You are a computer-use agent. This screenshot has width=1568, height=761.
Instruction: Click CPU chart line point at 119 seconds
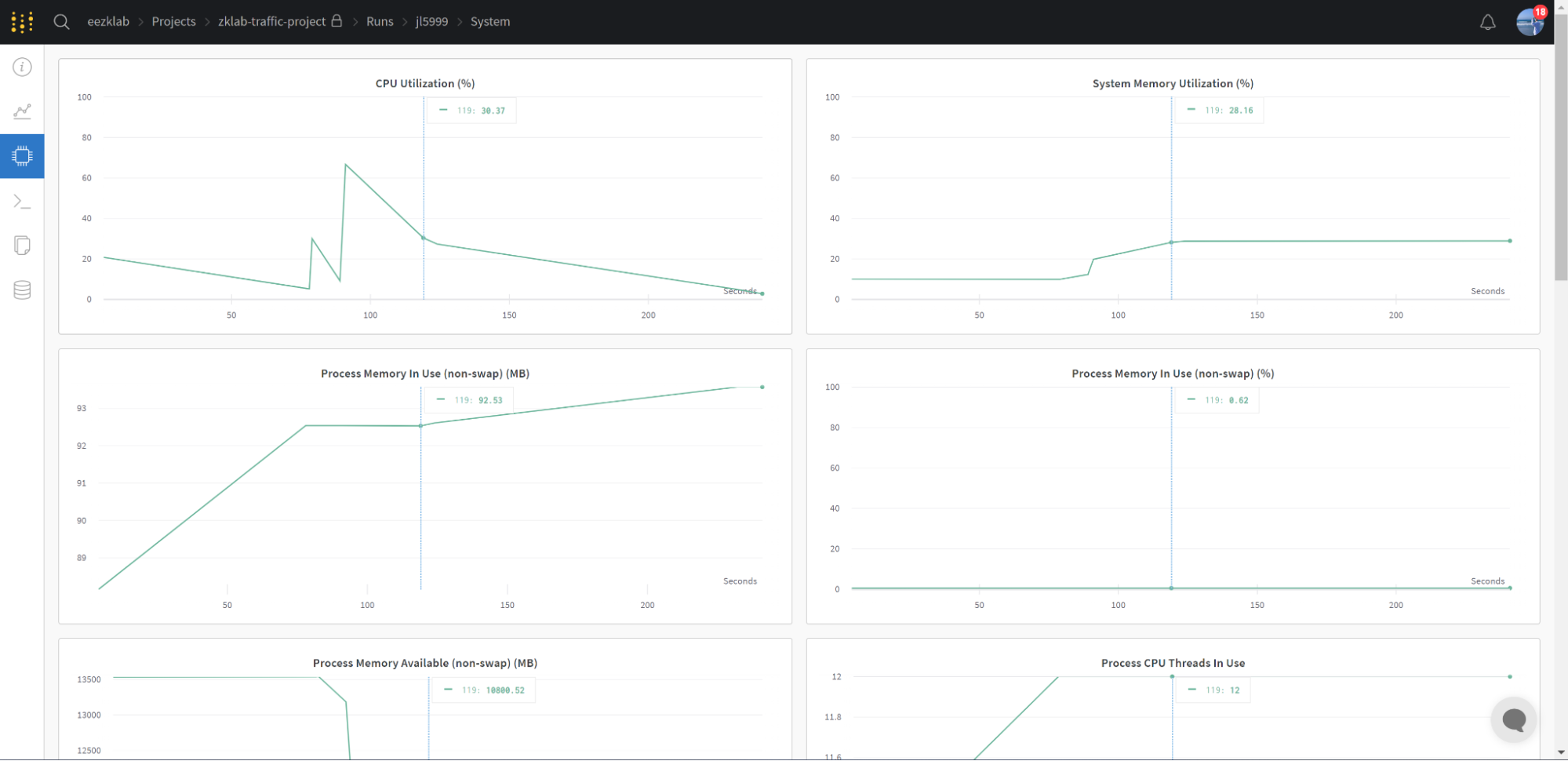(424, 238)
